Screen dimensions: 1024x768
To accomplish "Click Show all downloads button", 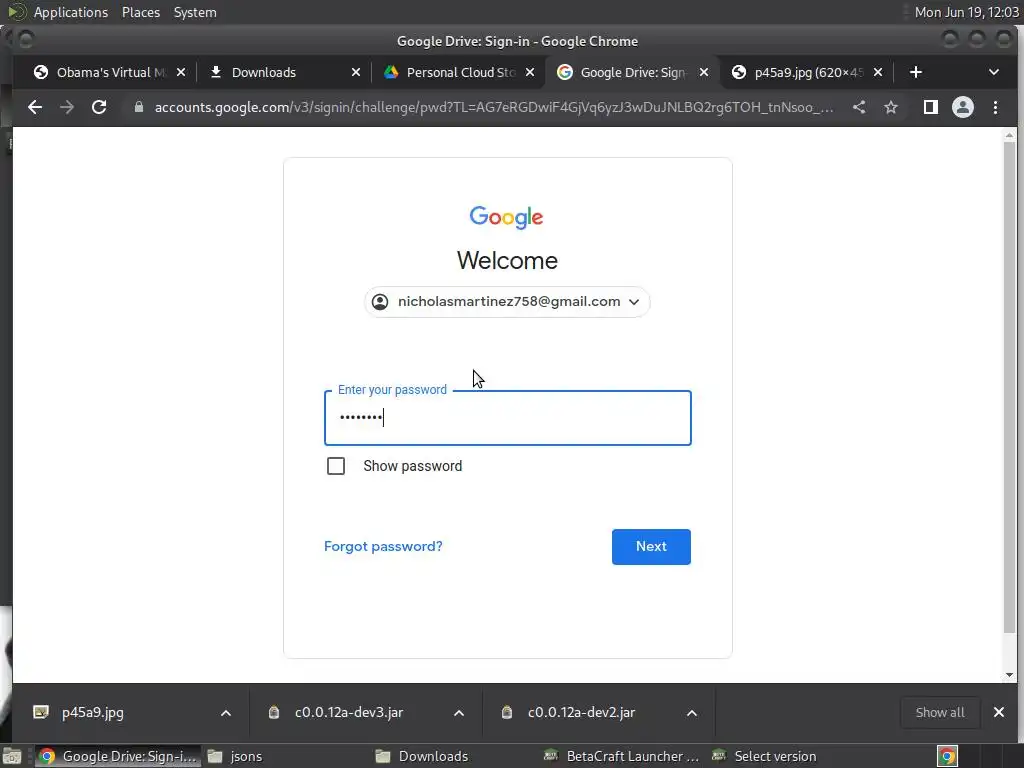I will [940, 712].
